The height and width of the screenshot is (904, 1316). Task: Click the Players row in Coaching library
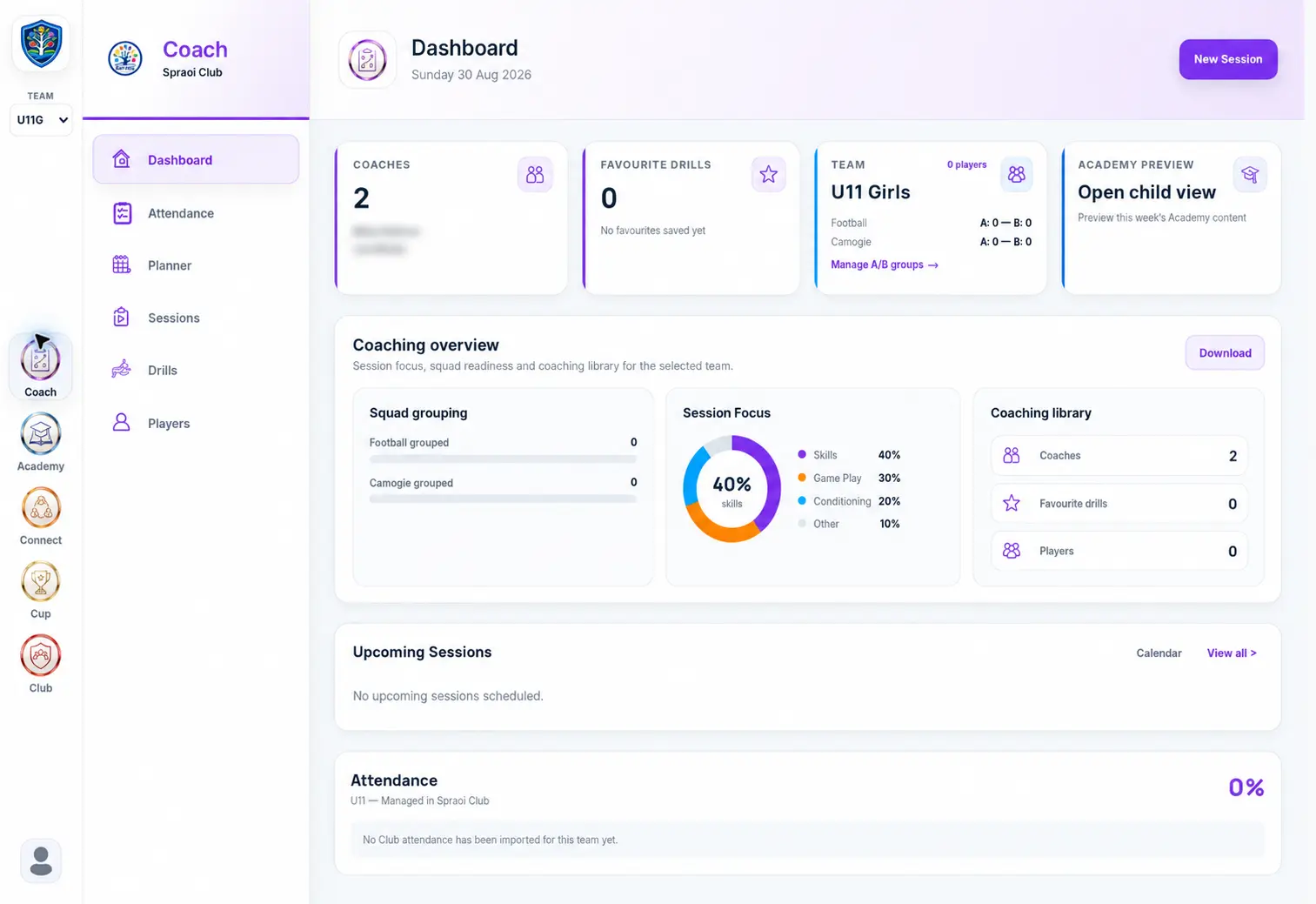(1119, 551)
